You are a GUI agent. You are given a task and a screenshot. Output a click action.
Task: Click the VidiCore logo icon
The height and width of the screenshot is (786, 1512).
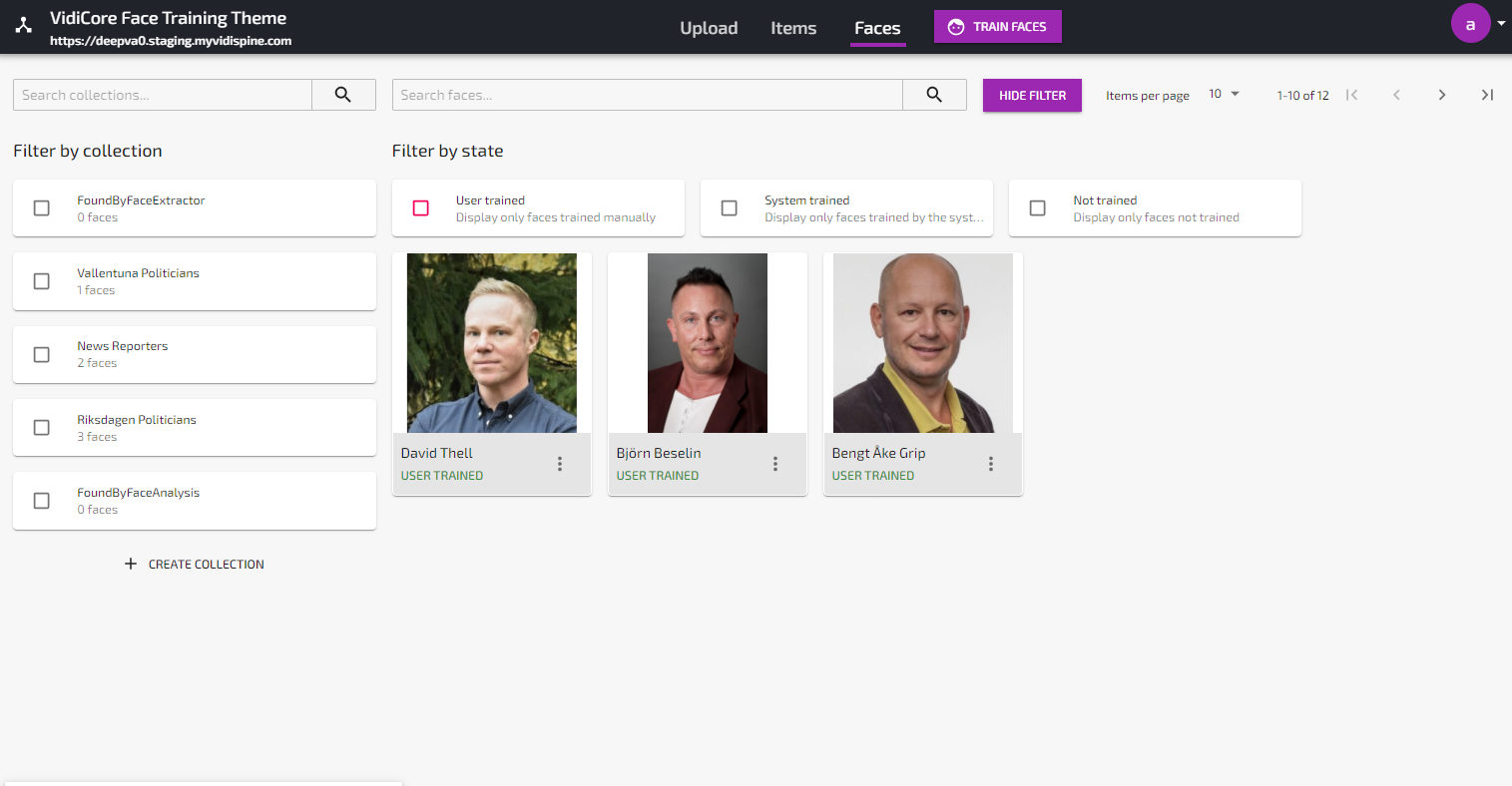24,26
